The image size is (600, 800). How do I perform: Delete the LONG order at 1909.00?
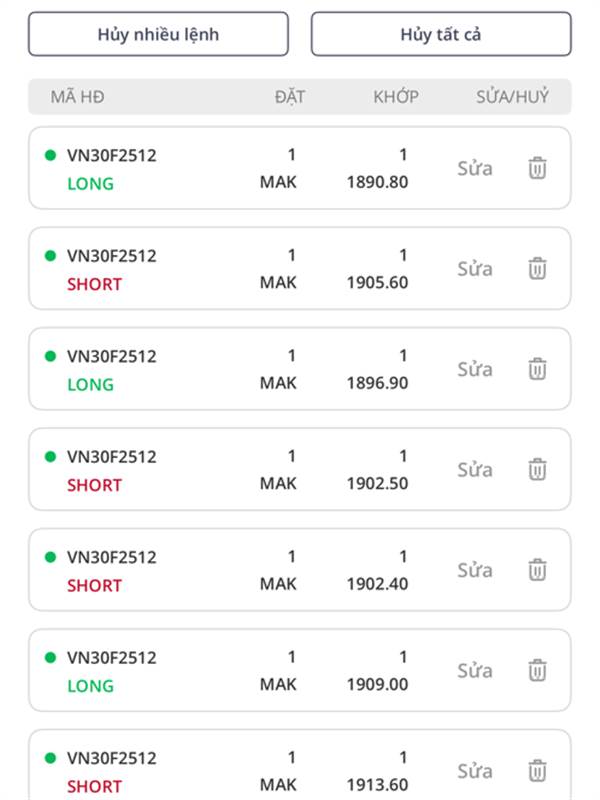point(537,670)
